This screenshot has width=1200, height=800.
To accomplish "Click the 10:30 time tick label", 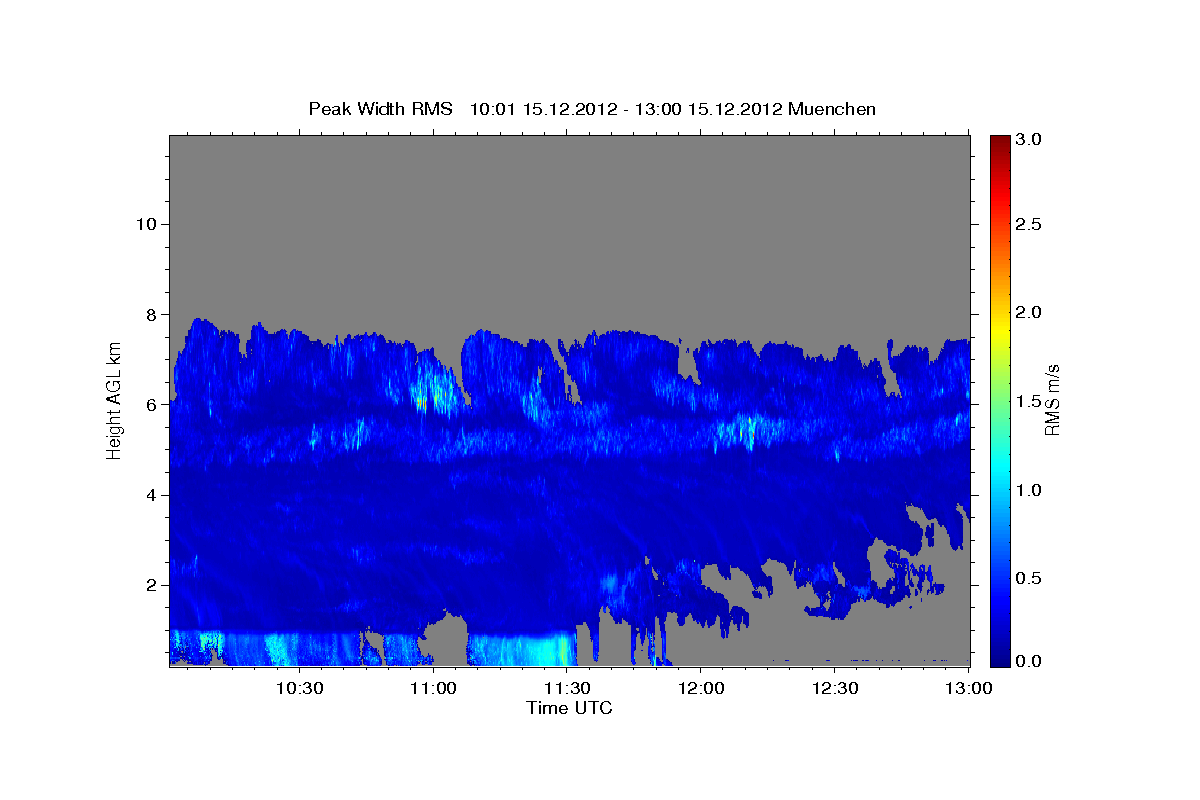I will click(299, 688).
